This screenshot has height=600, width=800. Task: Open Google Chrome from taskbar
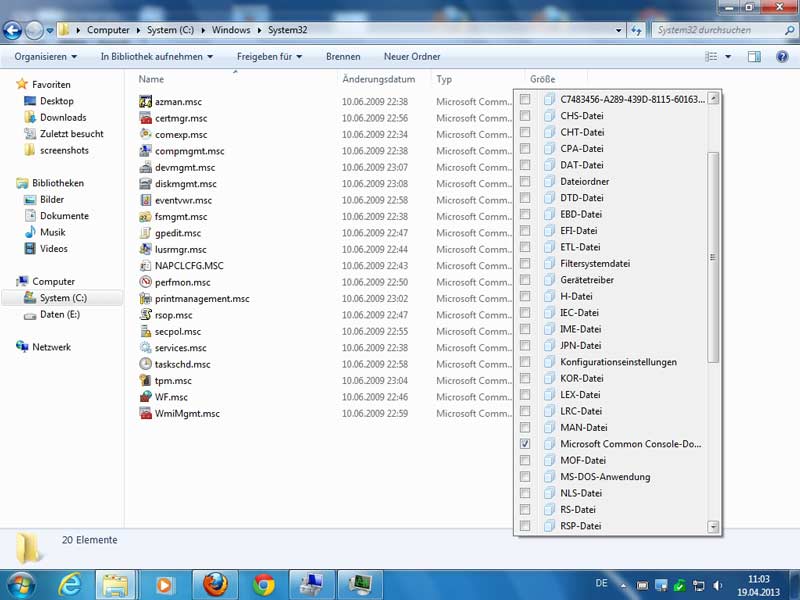coord(263,583)
